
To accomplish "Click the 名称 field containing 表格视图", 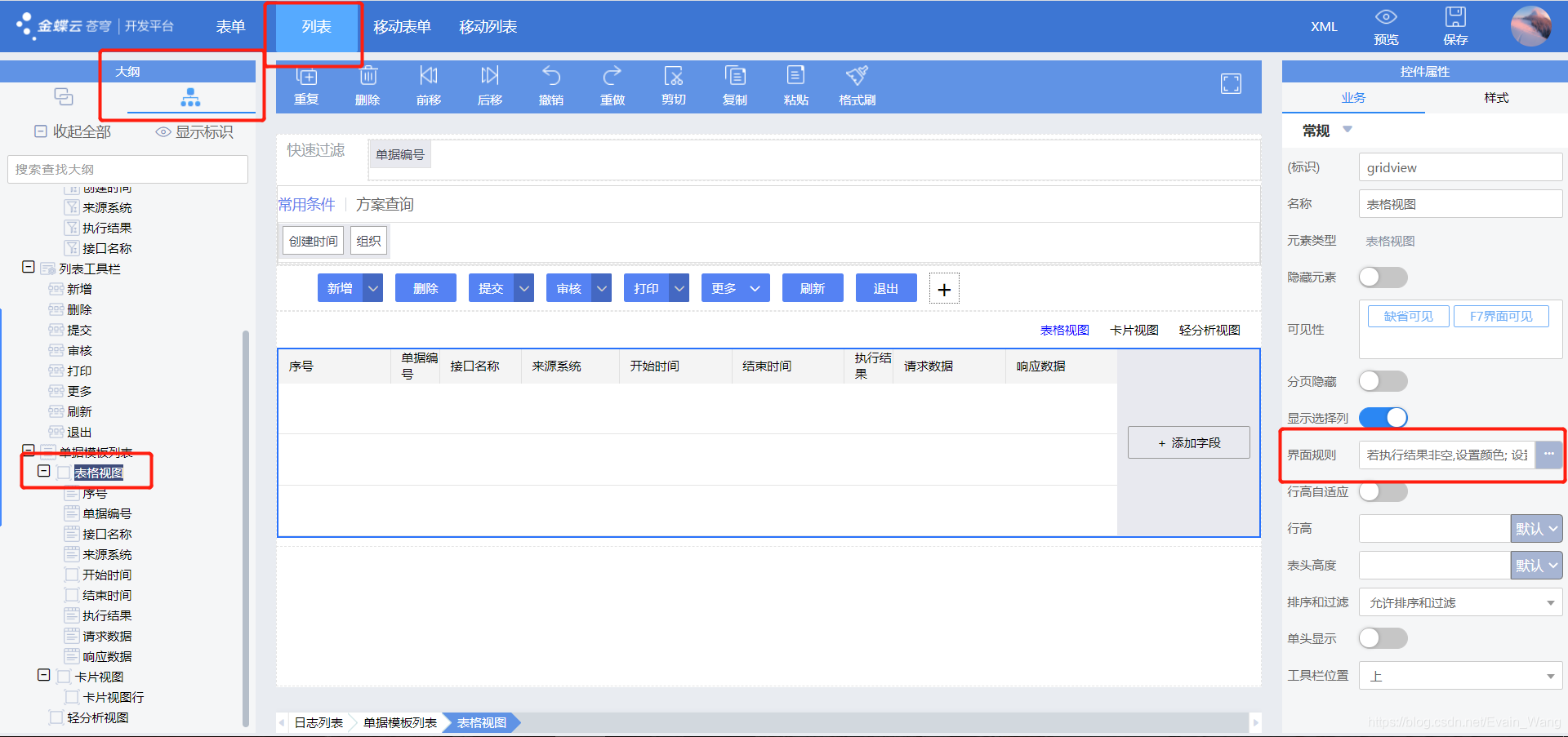I will pyautogui.click(x=1460, y=204).
